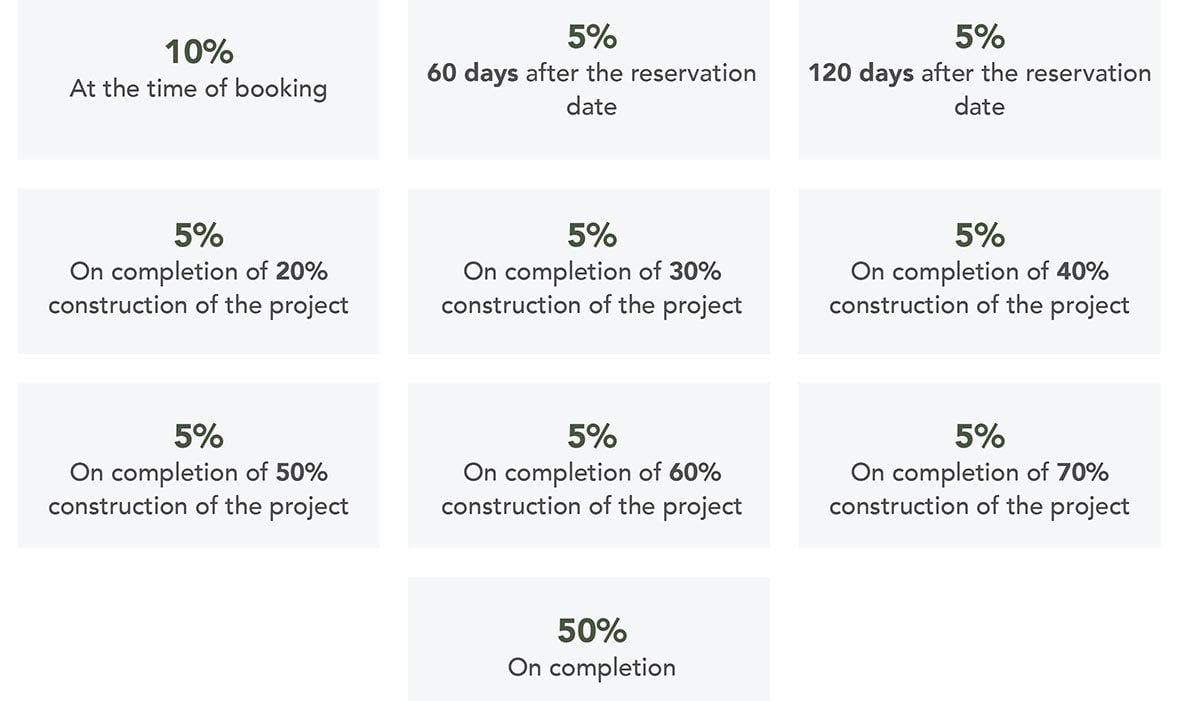Click the 5% heading of the 60% construction card
The width and height of the screenshot is (1179, 701).
coord(591,436)
